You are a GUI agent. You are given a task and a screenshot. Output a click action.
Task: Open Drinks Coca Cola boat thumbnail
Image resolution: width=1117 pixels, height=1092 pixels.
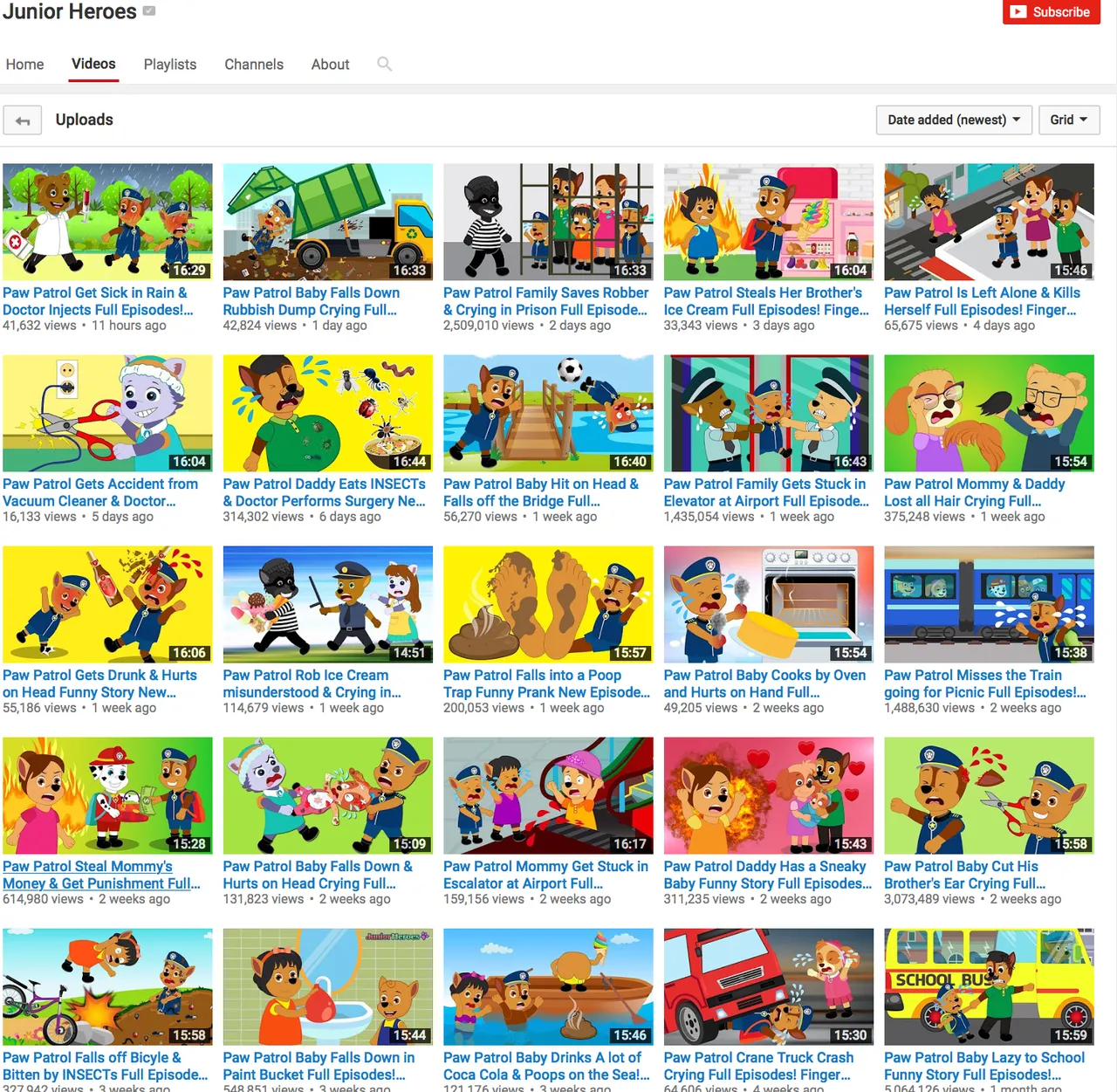point(548,986)
